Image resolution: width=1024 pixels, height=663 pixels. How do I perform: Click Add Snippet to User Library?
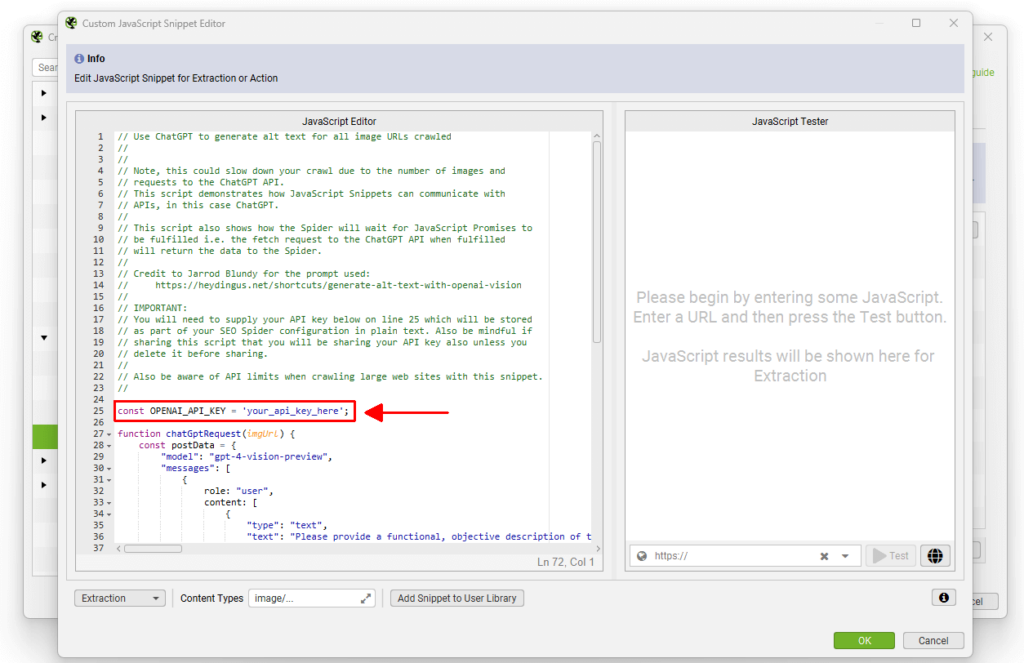point(457,598)
